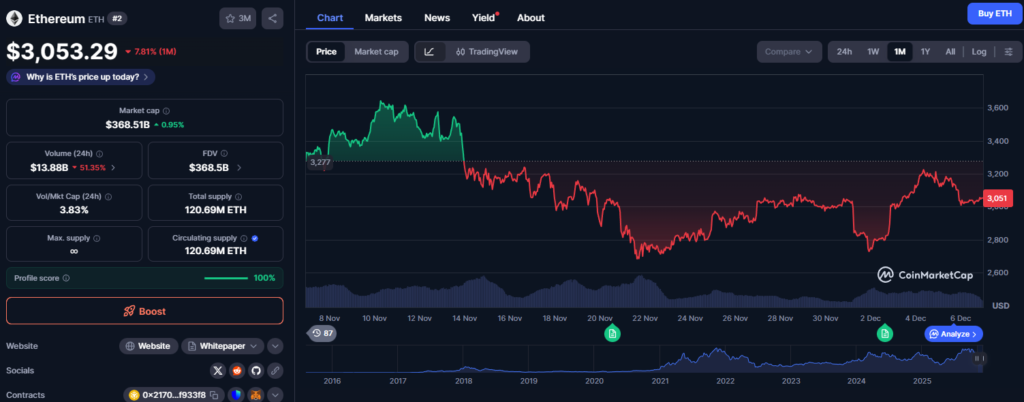Click the MetaMask fox icon
Screen dimensions: 1024x402
(256, 395)
